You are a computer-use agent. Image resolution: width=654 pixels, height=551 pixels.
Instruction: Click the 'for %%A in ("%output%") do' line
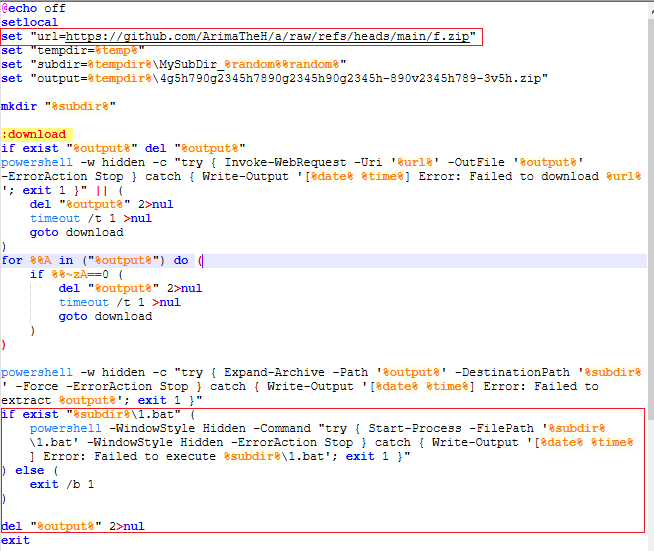point(101,261)
